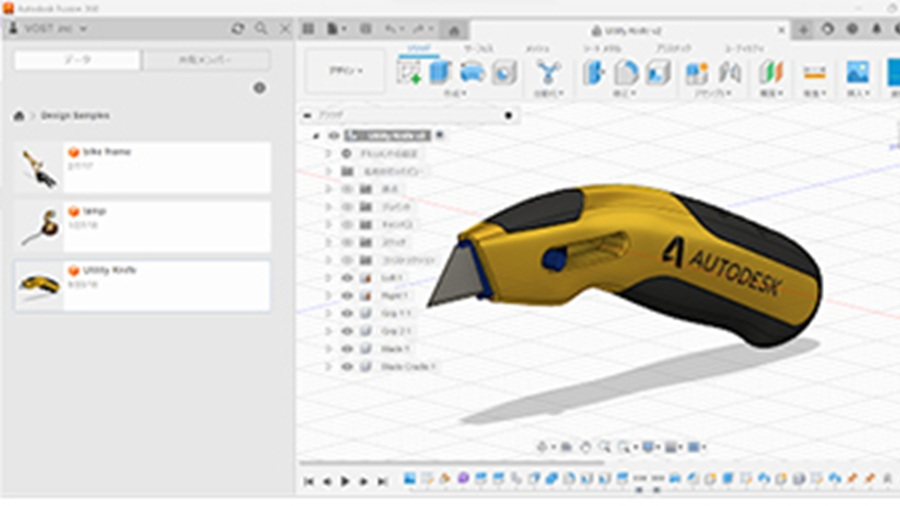
Task: Click the Zoom magnifier tool
Action: click(604, 446)
